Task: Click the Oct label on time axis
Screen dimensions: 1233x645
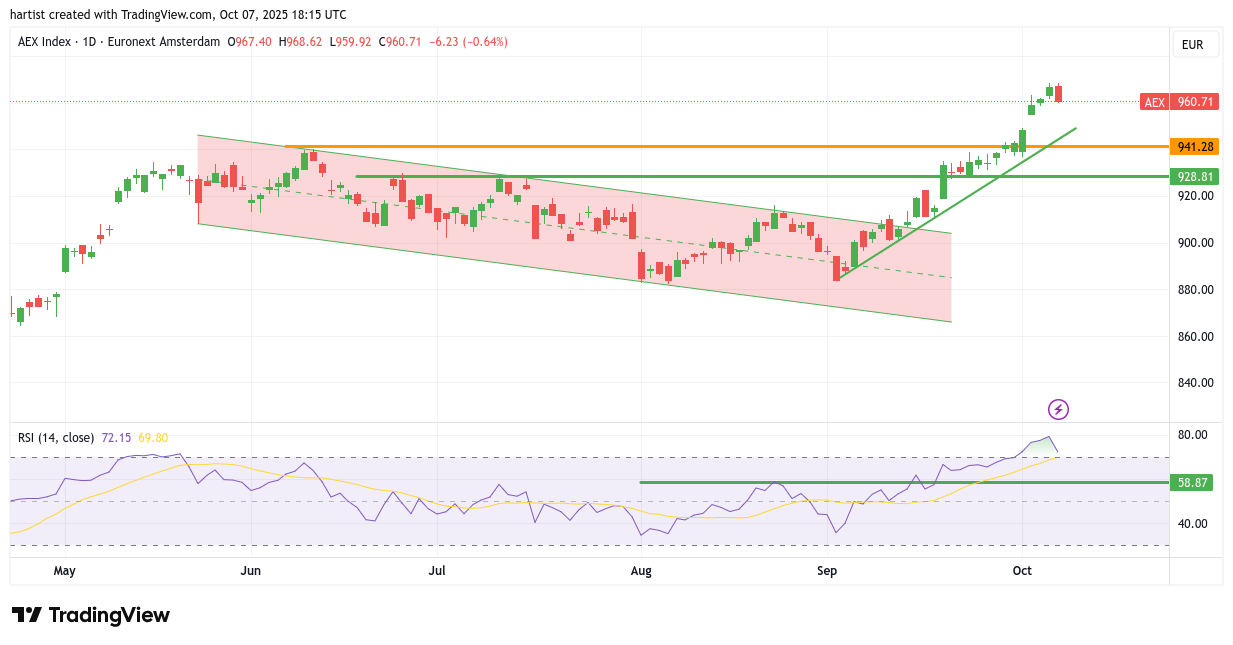Action: [1021, 571]
